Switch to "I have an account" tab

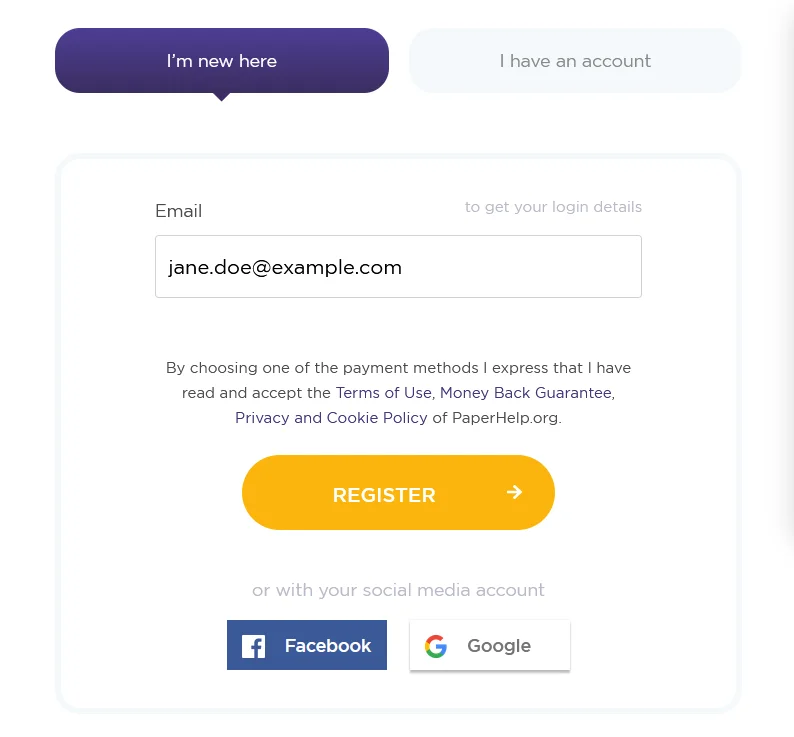[575, 61]
